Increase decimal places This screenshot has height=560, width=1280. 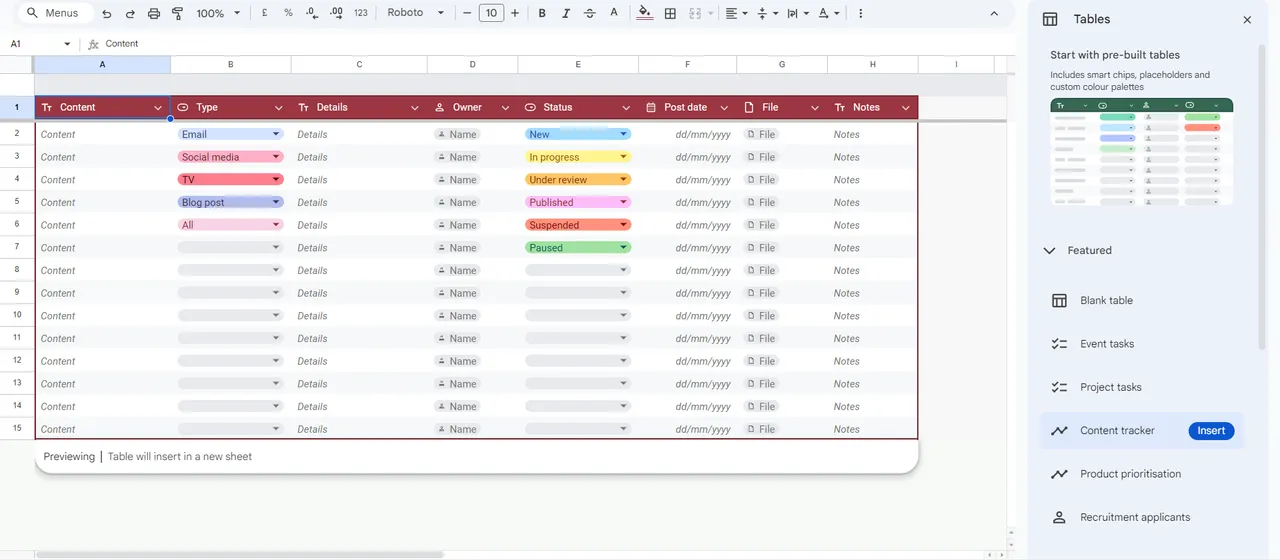tap(336, 14)
